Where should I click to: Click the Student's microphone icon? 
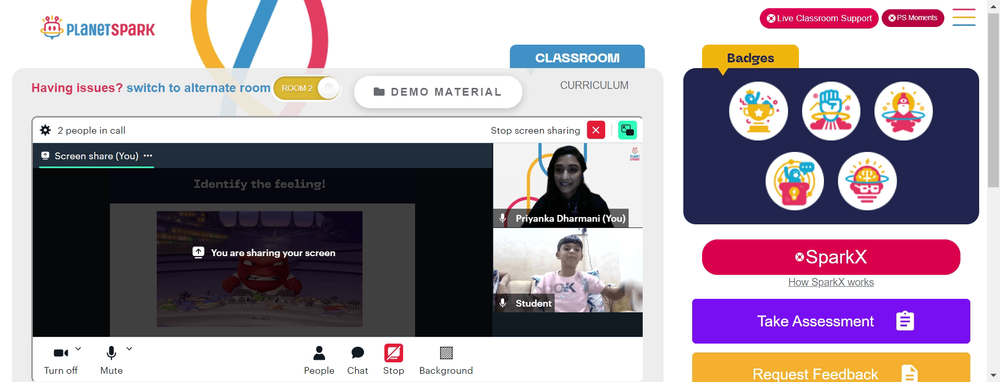coord(503,304)
